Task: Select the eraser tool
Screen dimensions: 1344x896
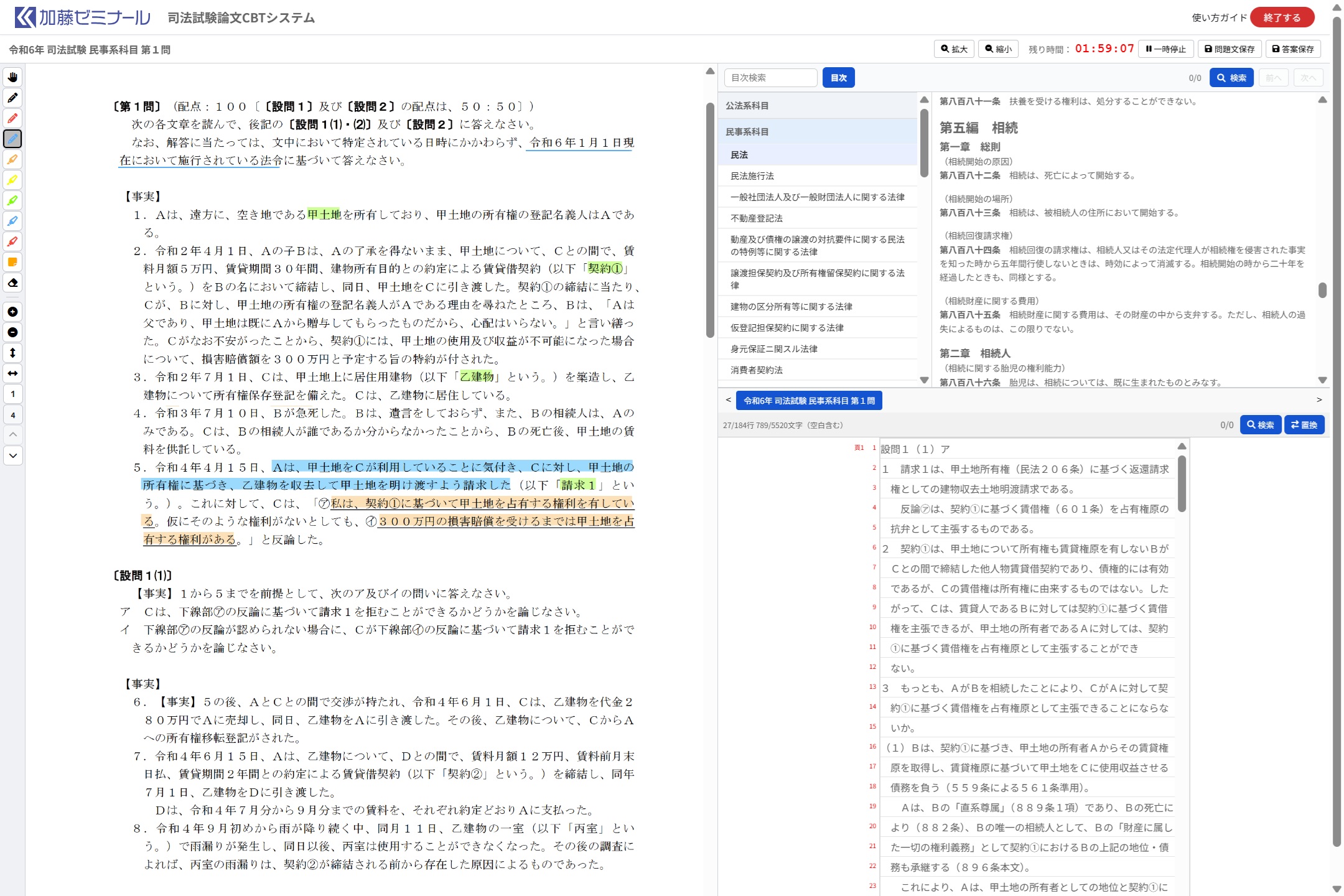Action: click(x=12, y=282)
